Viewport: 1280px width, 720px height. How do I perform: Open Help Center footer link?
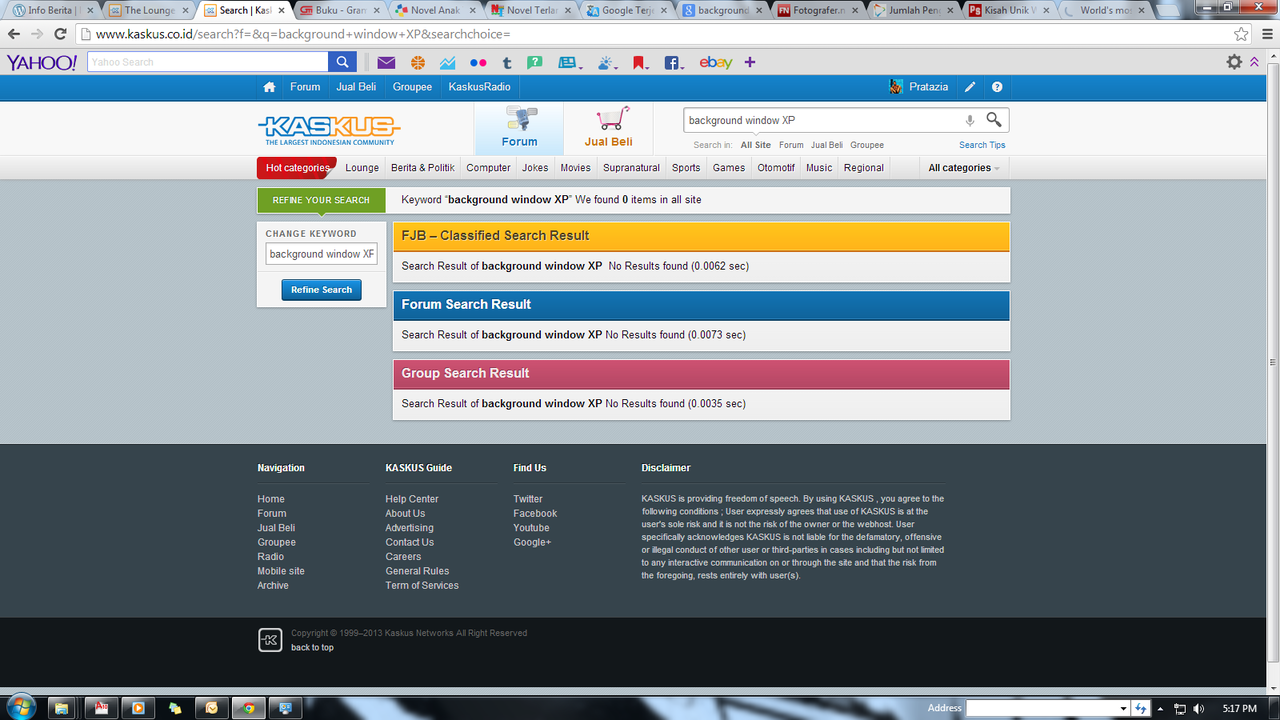(412, 499)
